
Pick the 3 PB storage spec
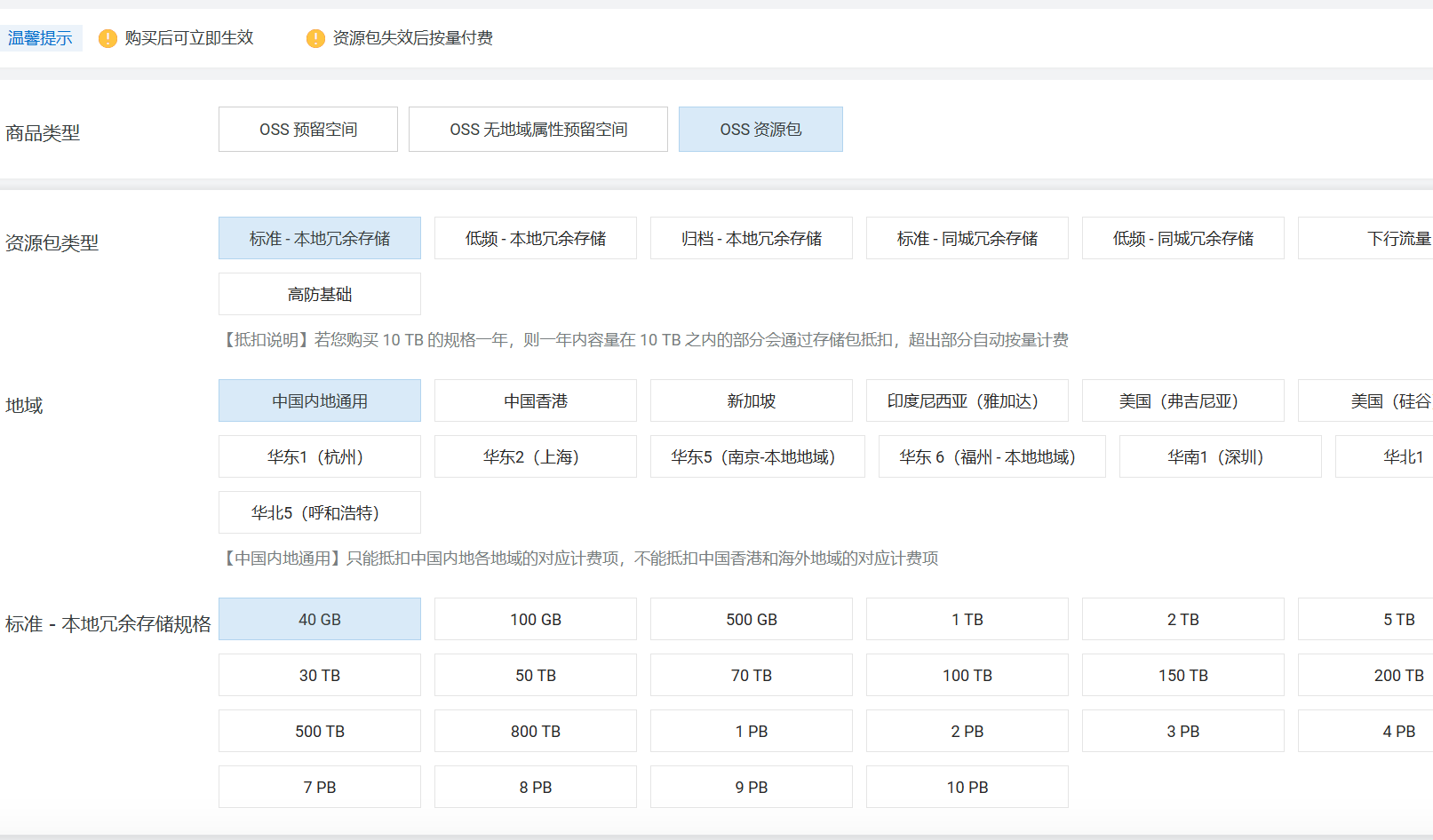tap(1183, 731)
